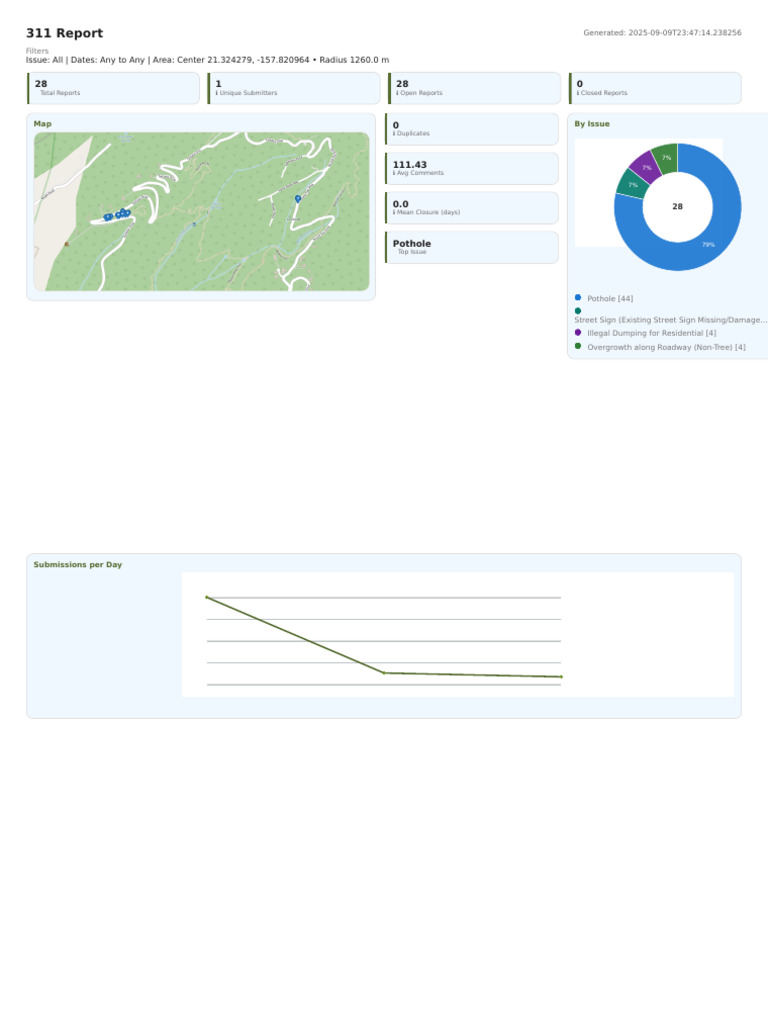Select the purple 7% donut segment
The width and height of the screenshot is (768, 1024).
pyautogui.click(x=645, y=167)
